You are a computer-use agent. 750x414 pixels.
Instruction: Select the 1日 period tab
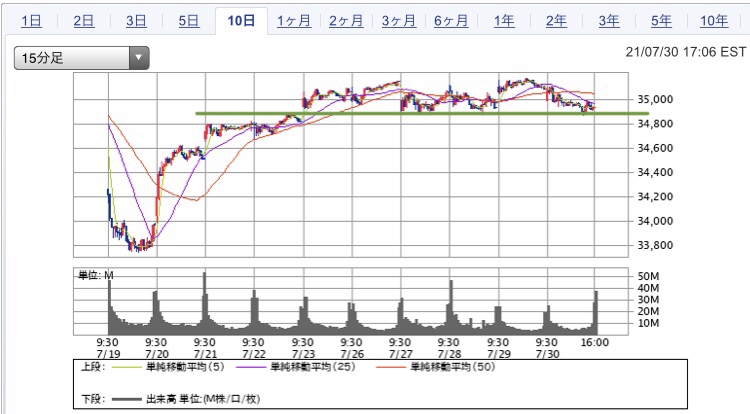pos(32,21)
